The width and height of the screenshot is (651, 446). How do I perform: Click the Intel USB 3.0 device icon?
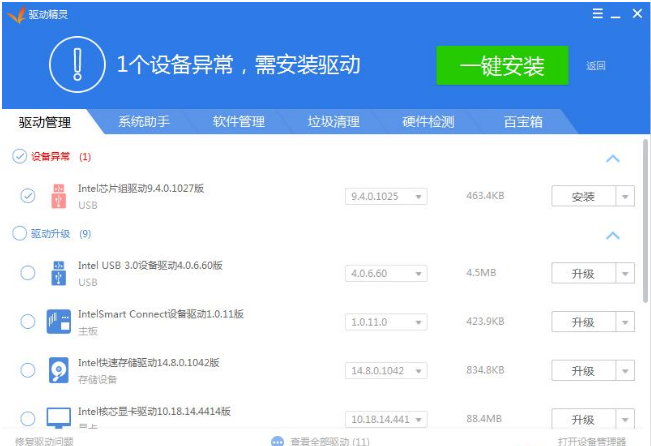(x=58, y=272)
